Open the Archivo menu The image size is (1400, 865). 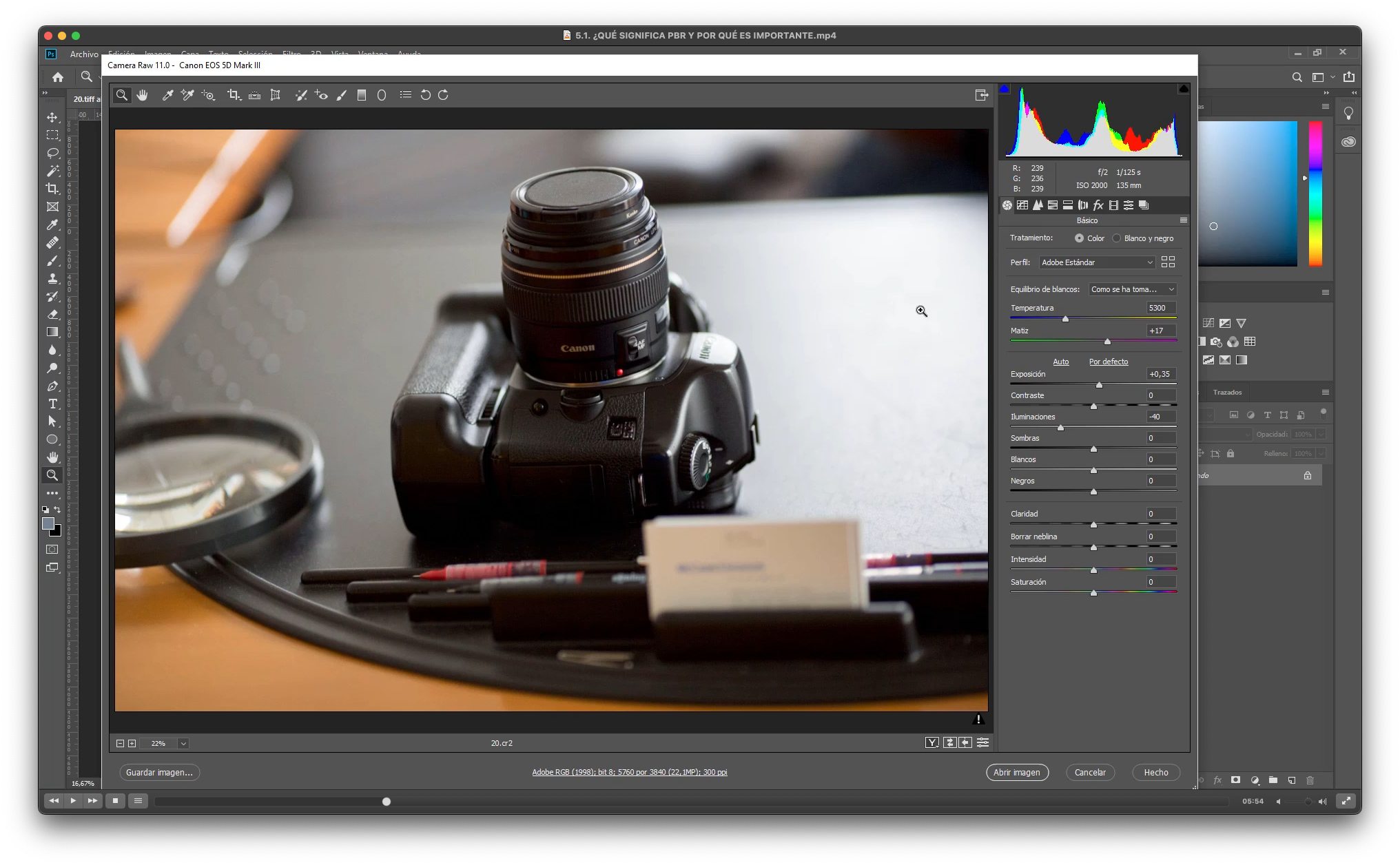coord(84,54)
